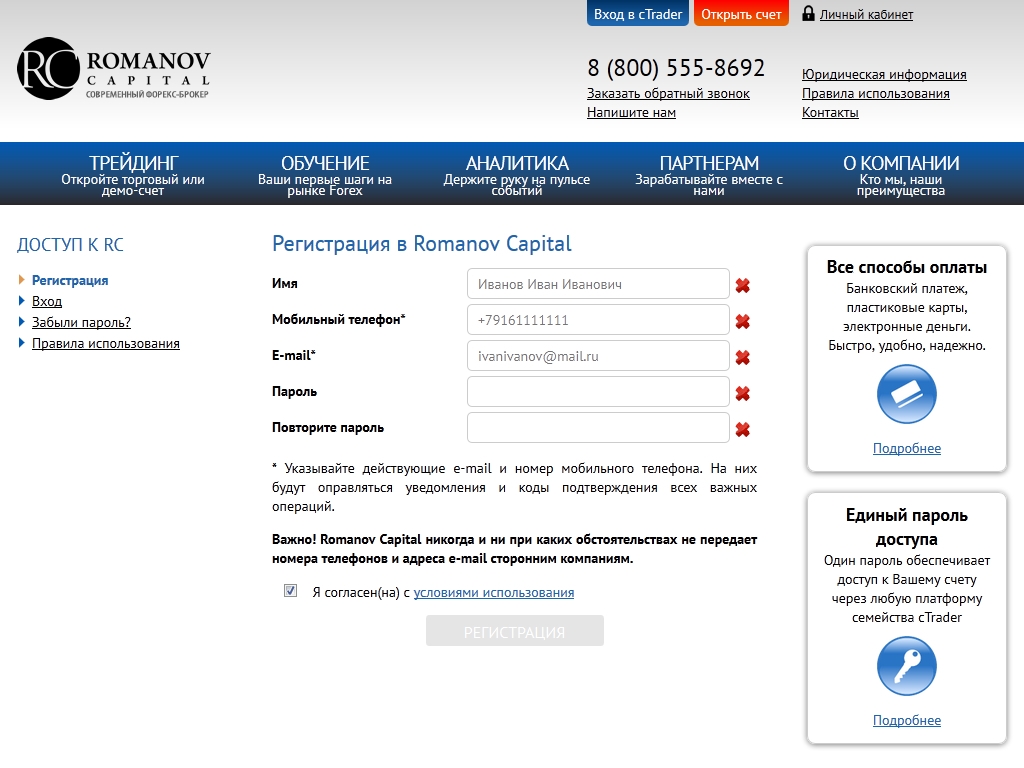Toggle the terms agreement checkbox
Screen dimensions: 1024x768
pyautogui.click(x=291, y=591)
